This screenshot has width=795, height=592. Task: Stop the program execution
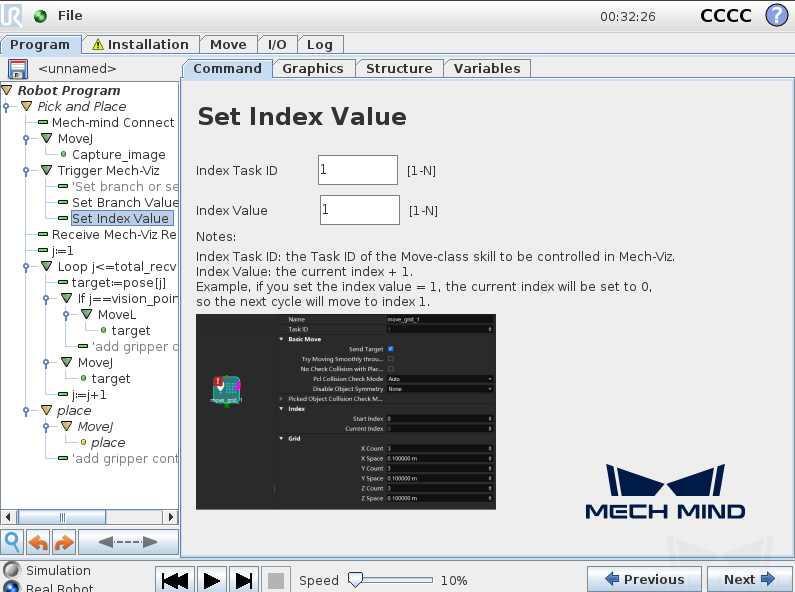point(276,580)
